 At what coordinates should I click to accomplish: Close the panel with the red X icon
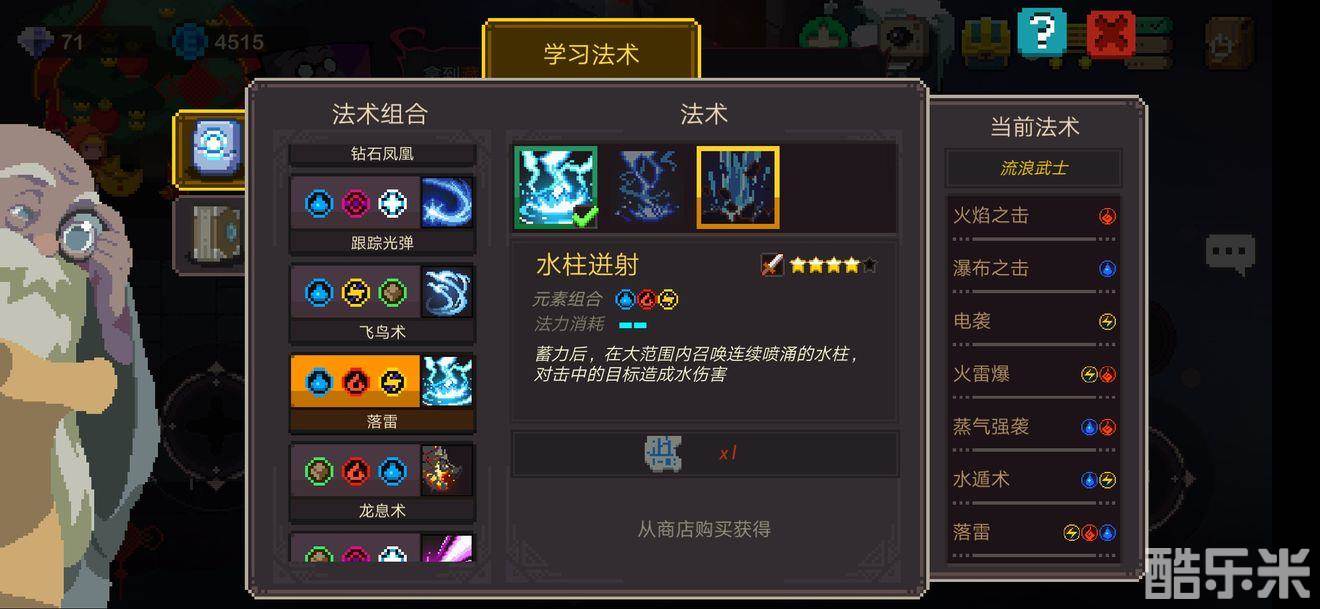click(x=1111, y=35)
